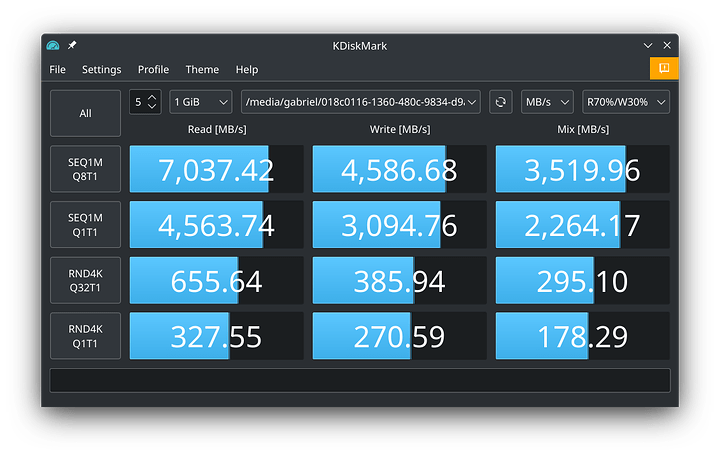Decrease the test count below 5
This screenshot has width=720, height=456.
[x=152, y=107]
